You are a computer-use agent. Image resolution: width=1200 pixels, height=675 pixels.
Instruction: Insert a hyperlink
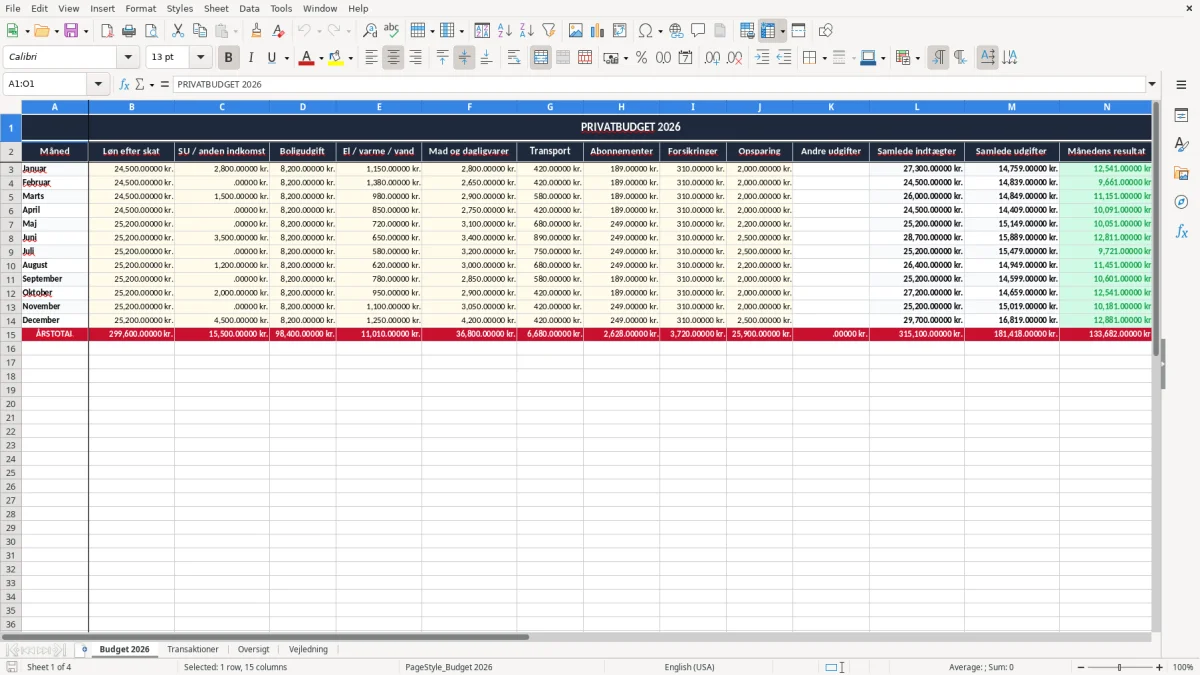pos(676,31)
